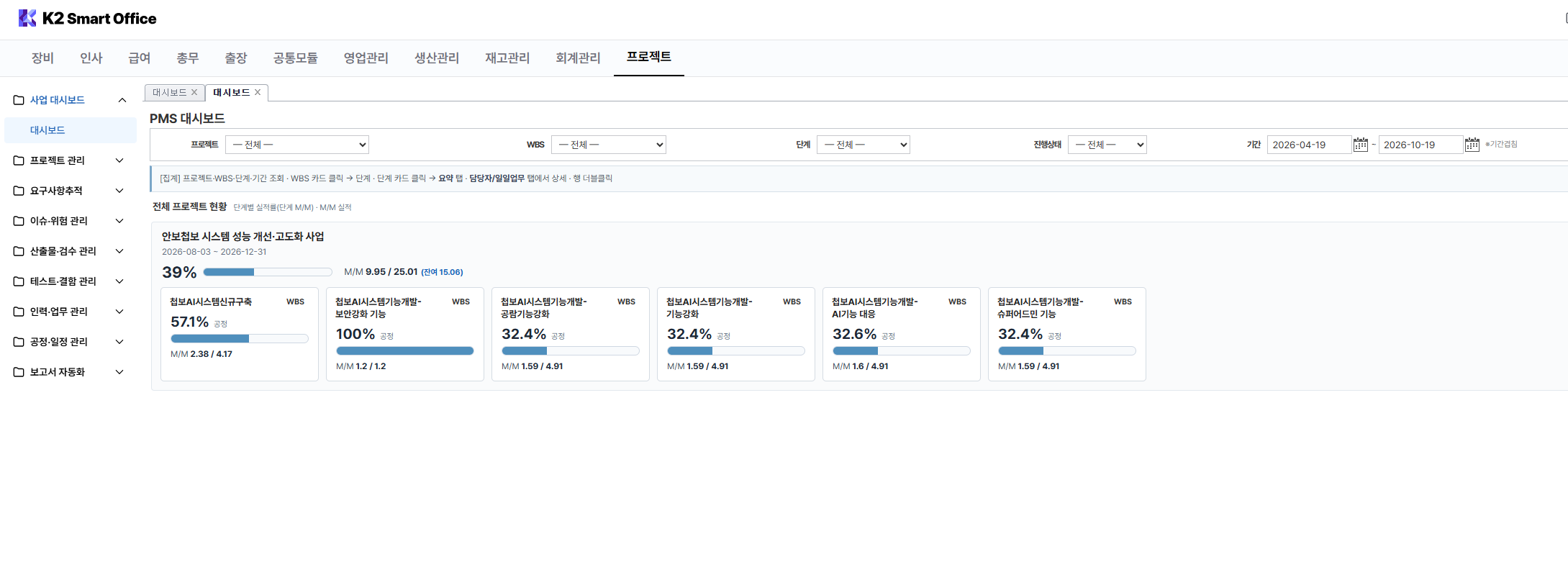Open the 첩보AI시스템신규구축 WBS card

click(240, 335)
